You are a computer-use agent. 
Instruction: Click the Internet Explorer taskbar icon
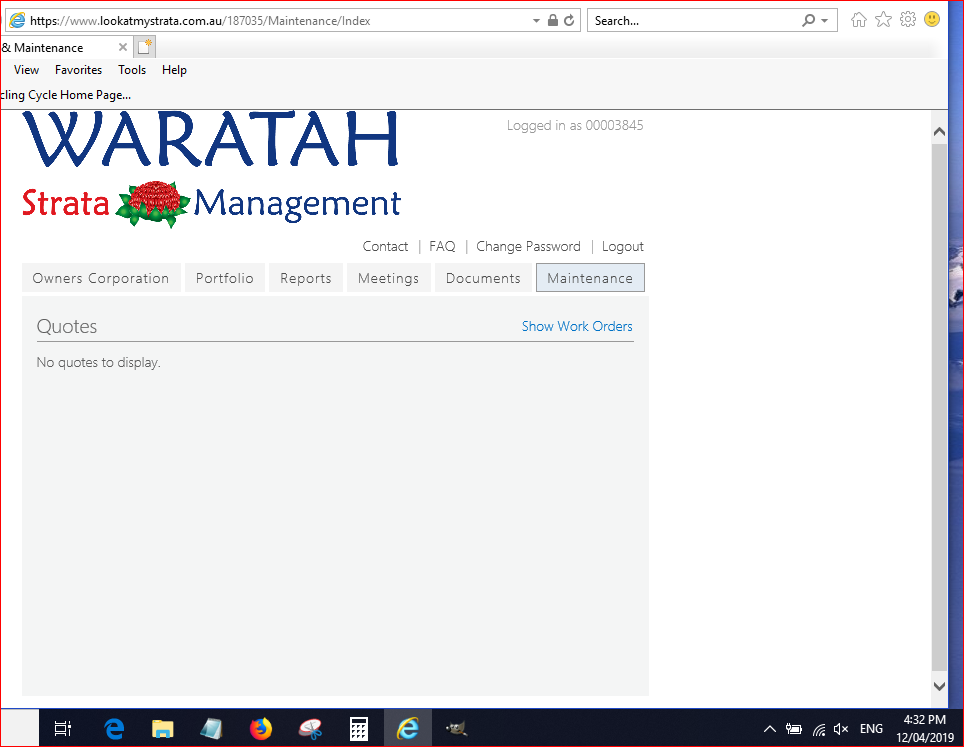tap(408, 729)
